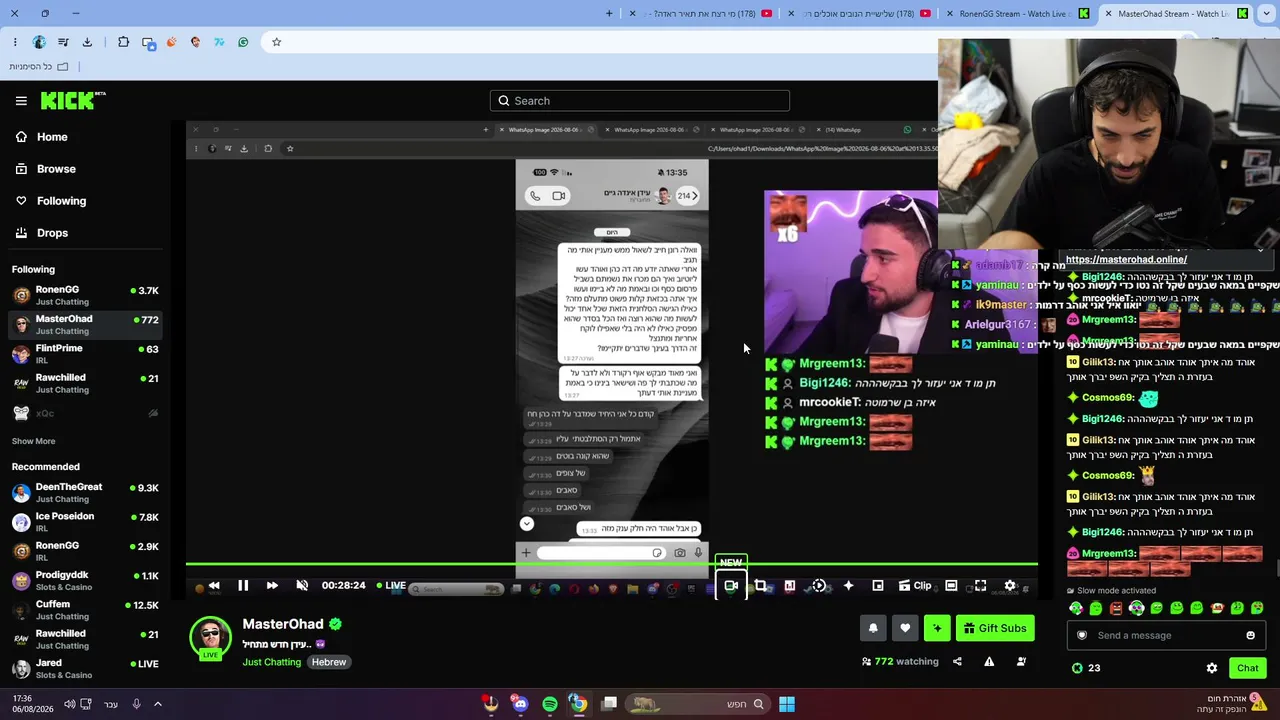This screenshot has height=720, width=1280.
Task: Toggle the follow heart button
Action: (905, 628)
